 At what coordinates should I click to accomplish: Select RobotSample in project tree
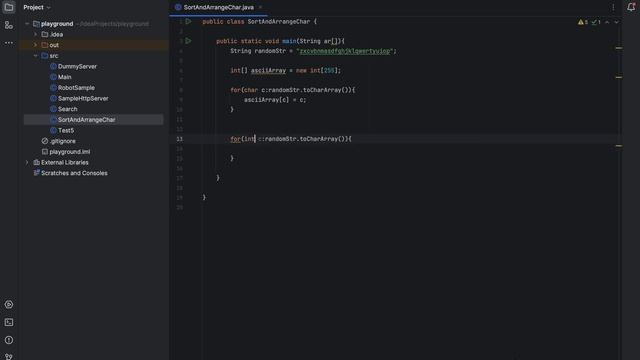coord(76,88)
